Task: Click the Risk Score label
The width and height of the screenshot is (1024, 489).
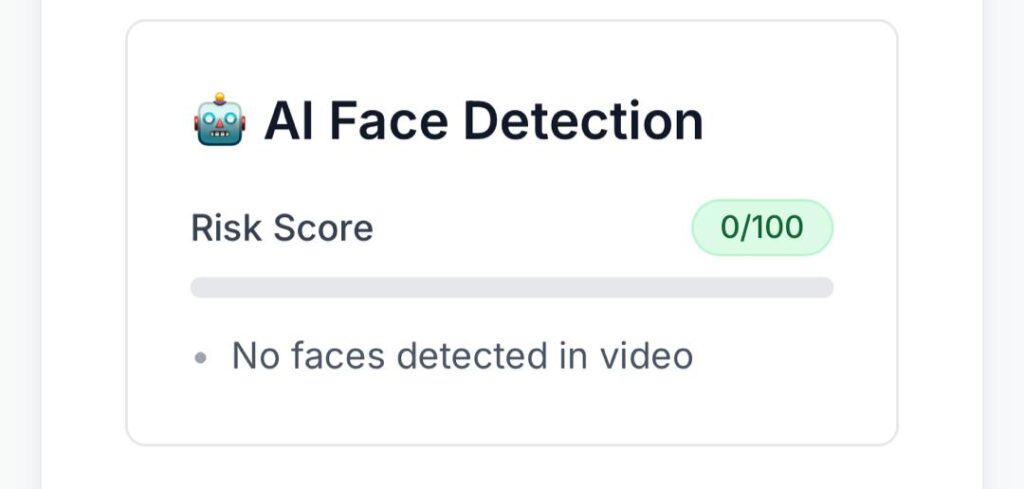Action: pyautogui.click(x=282, y=228)
